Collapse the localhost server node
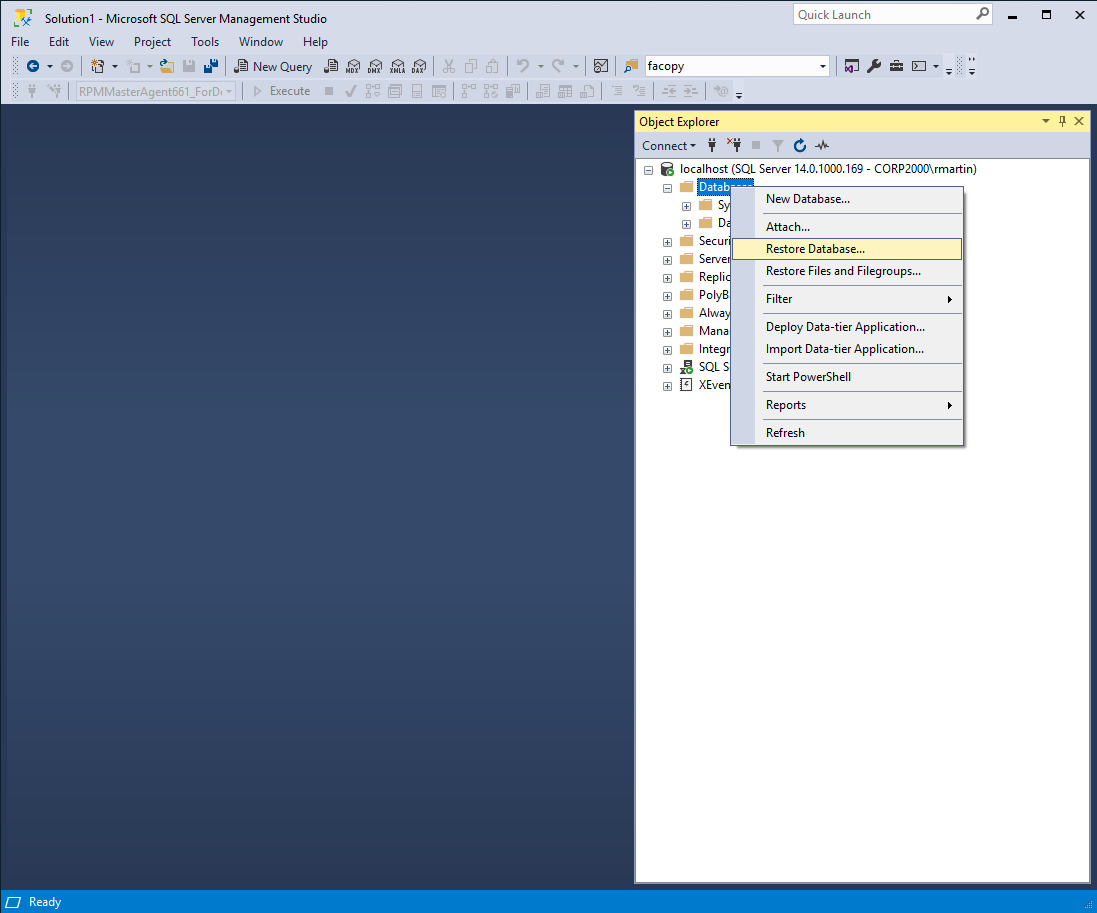Viewport: 1097px width, 913px height. click(649, 170)
